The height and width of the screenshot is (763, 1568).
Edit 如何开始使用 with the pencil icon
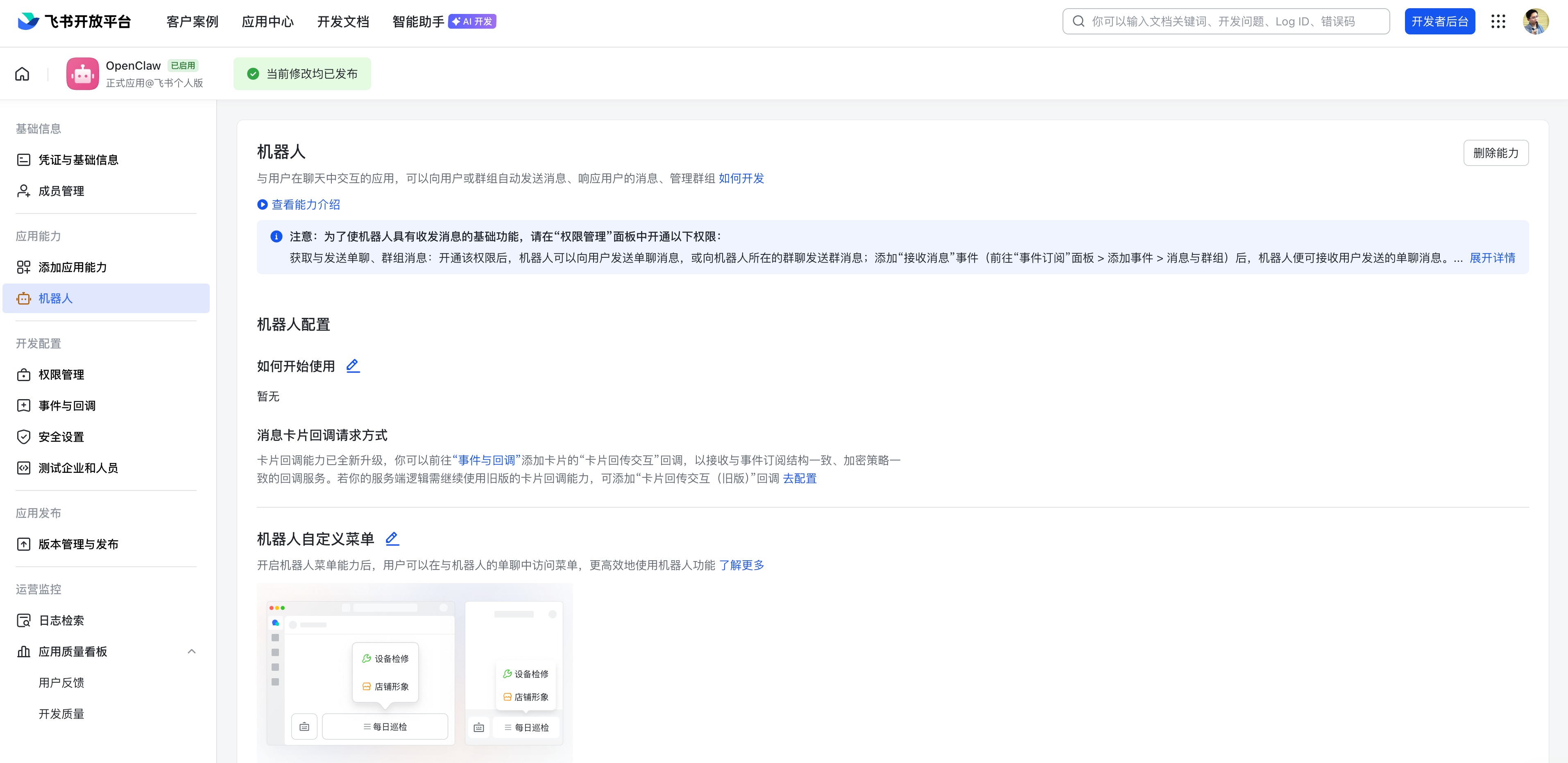coord(352,366)
